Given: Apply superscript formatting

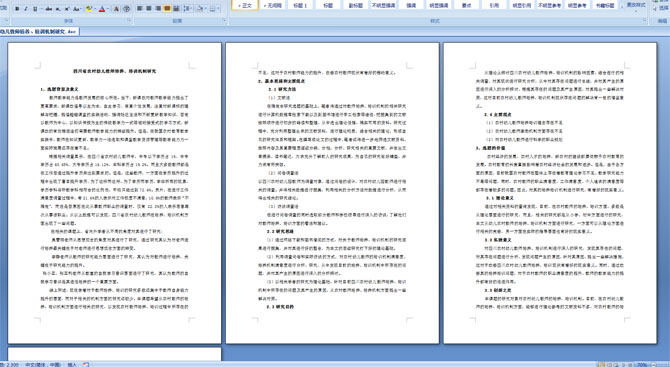Looking at the screenshot, I should (x=67, y=9).
